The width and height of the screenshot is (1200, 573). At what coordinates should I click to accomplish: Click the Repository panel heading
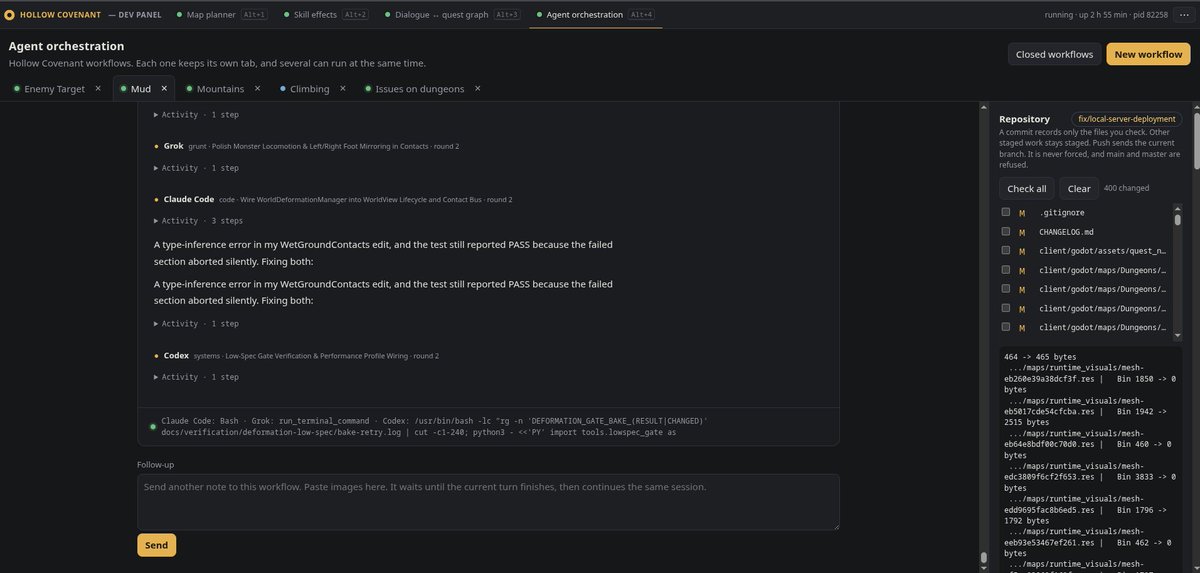click(1024, 119)
